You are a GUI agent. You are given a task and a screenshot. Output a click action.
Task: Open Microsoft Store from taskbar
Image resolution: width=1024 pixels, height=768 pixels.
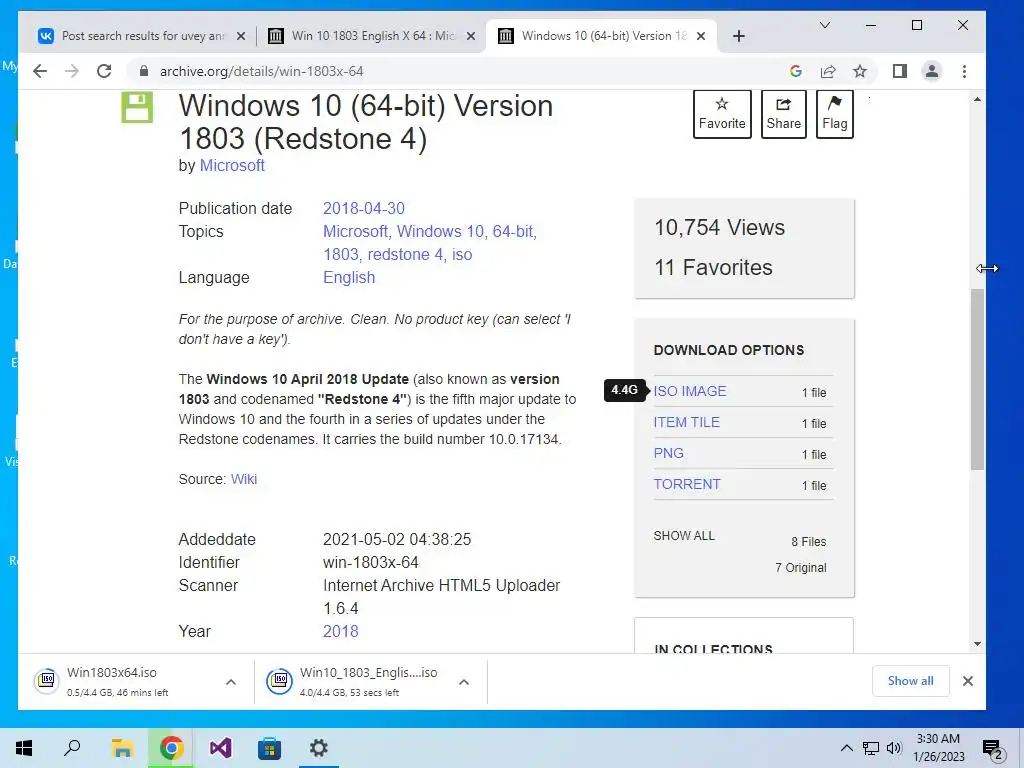click(x=269, y=748)
